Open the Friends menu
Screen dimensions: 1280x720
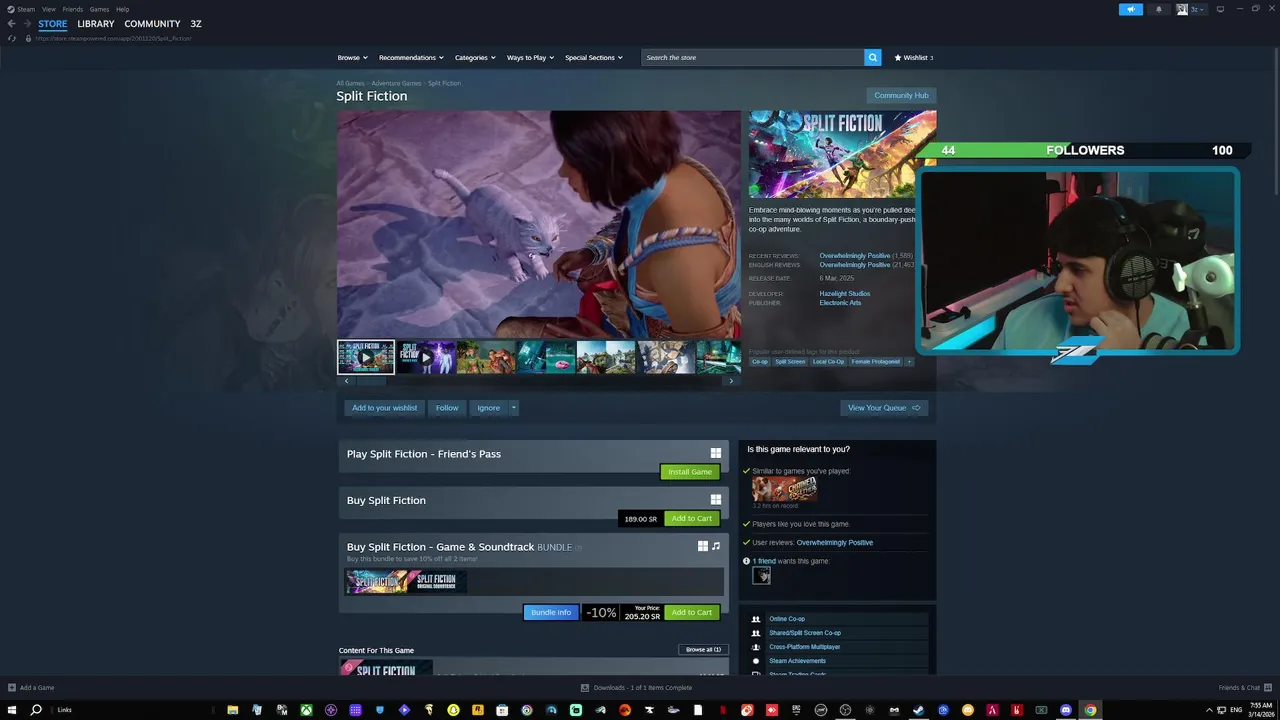click(73, 9)
